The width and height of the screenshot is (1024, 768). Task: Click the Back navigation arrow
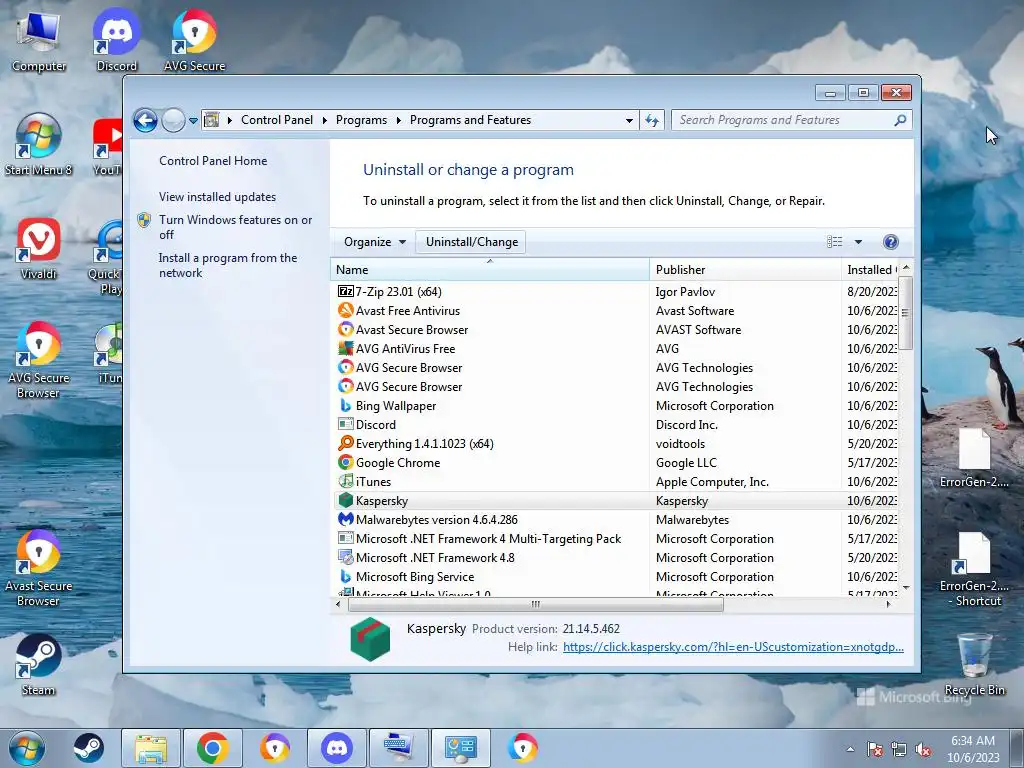145,120
